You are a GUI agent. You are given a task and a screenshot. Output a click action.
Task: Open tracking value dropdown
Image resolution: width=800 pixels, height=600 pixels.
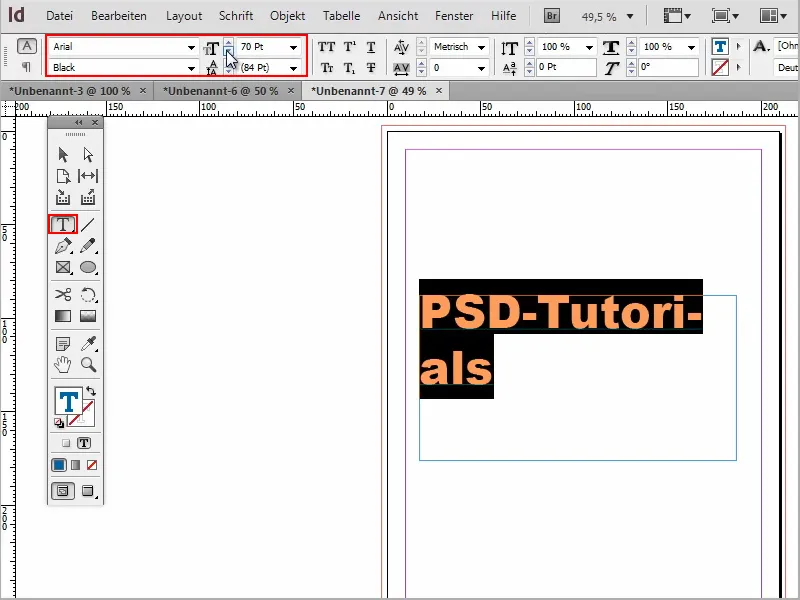coord(481,67)
